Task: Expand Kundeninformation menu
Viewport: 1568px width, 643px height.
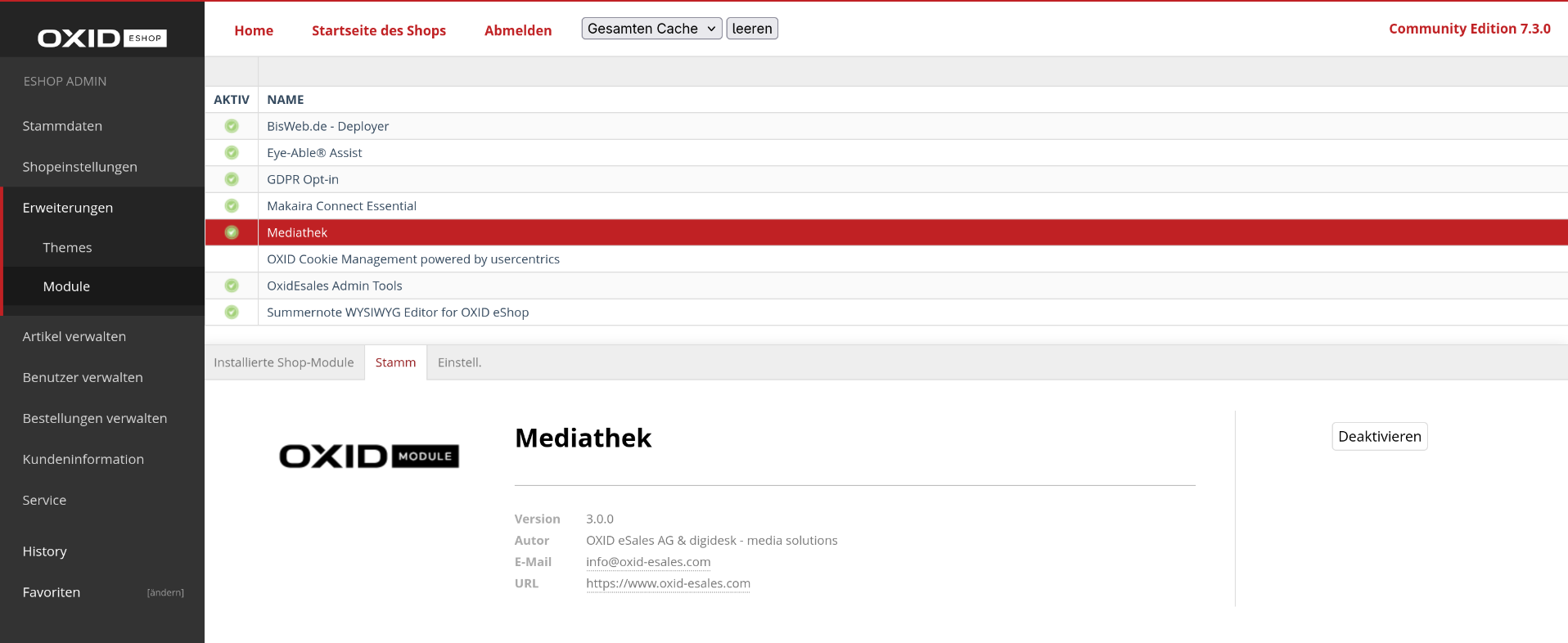Action: point(83,459)
